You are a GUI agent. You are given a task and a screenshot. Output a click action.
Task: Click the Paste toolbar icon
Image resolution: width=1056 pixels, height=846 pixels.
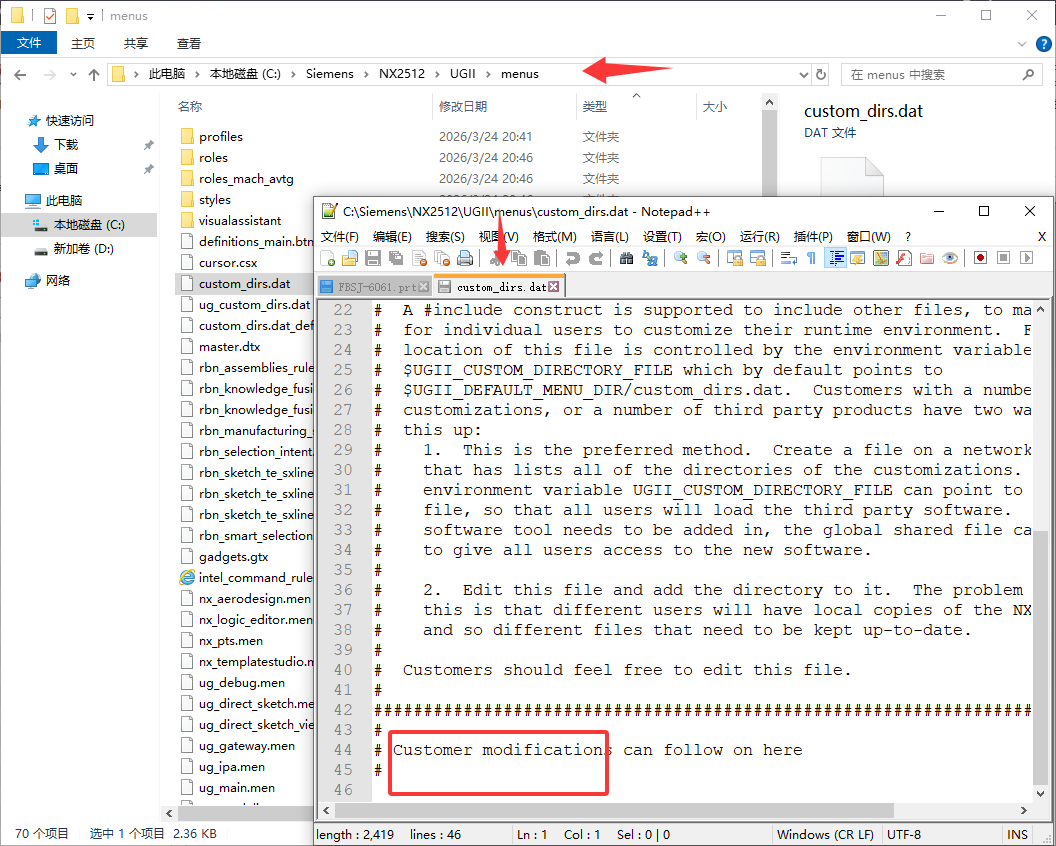click(x=541, y=258)
